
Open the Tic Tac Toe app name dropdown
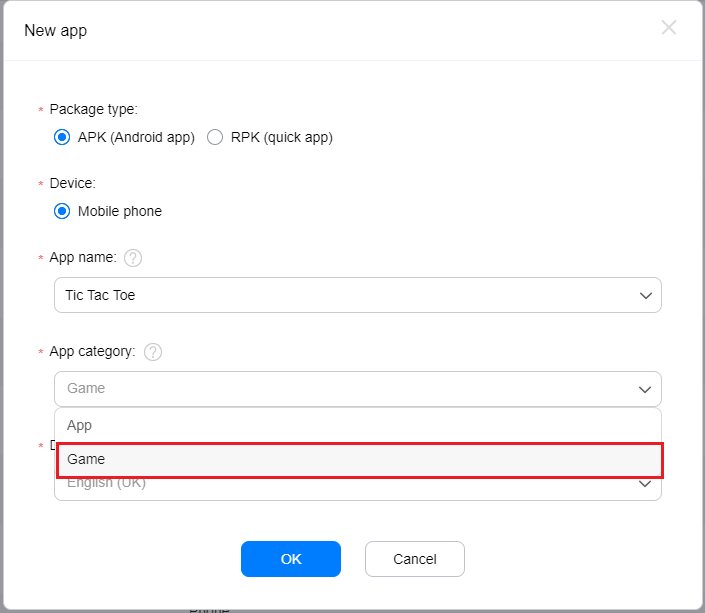coord(357,295)
